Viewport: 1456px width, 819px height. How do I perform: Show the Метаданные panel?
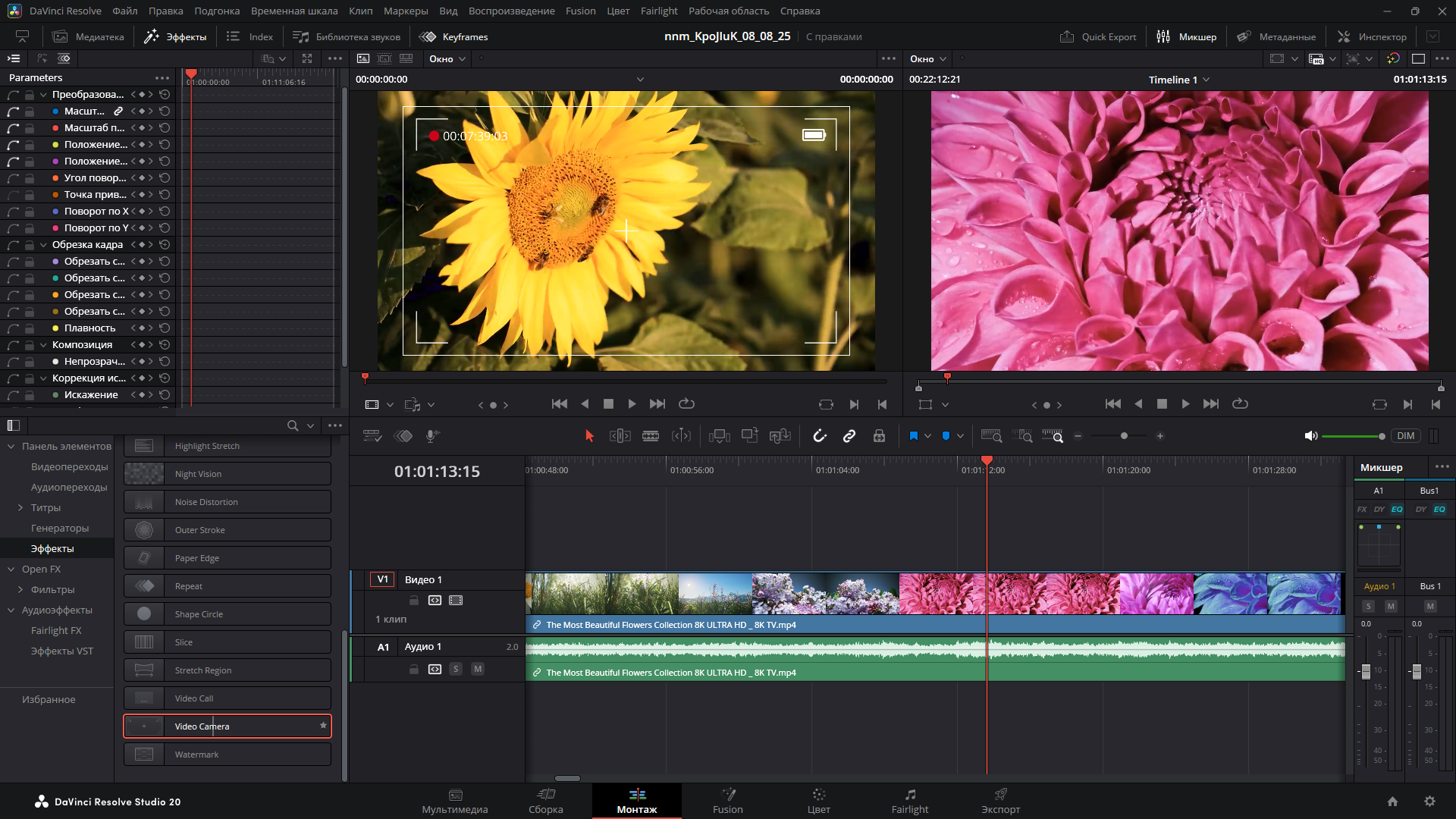click(x=1276, y=36)
